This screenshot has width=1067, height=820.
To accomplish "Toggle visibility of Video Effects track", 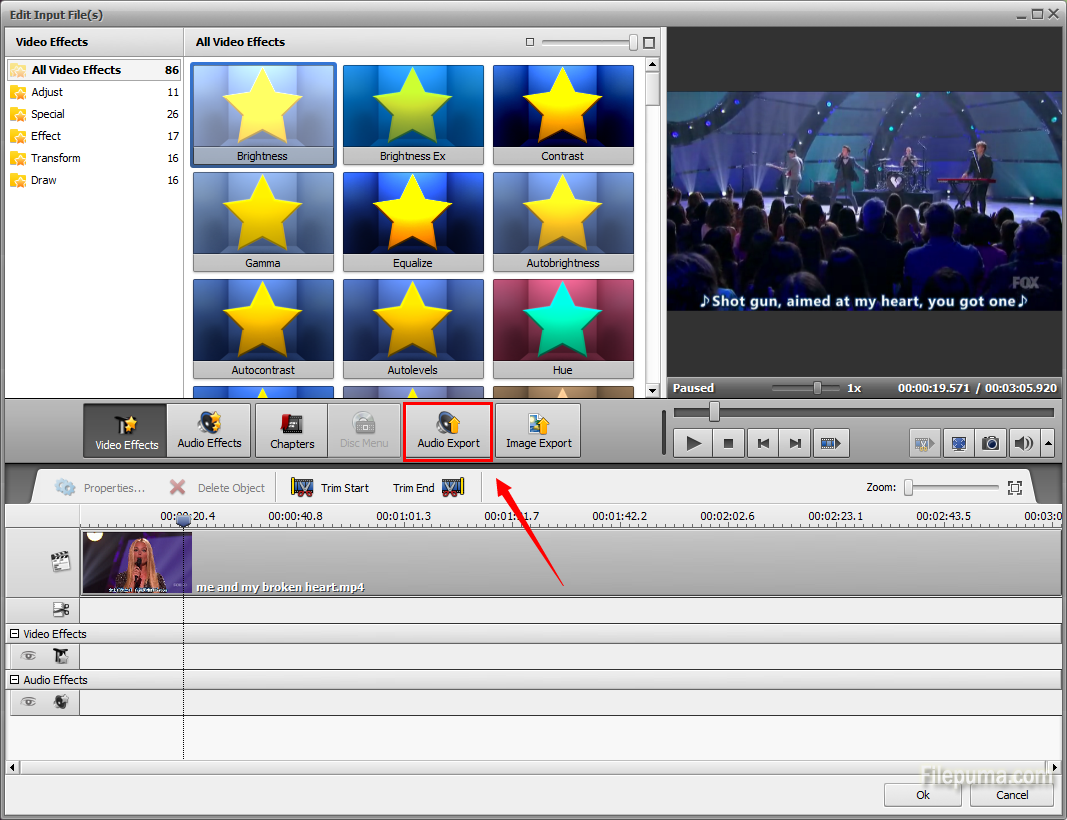I will click(x=29, y=657).
